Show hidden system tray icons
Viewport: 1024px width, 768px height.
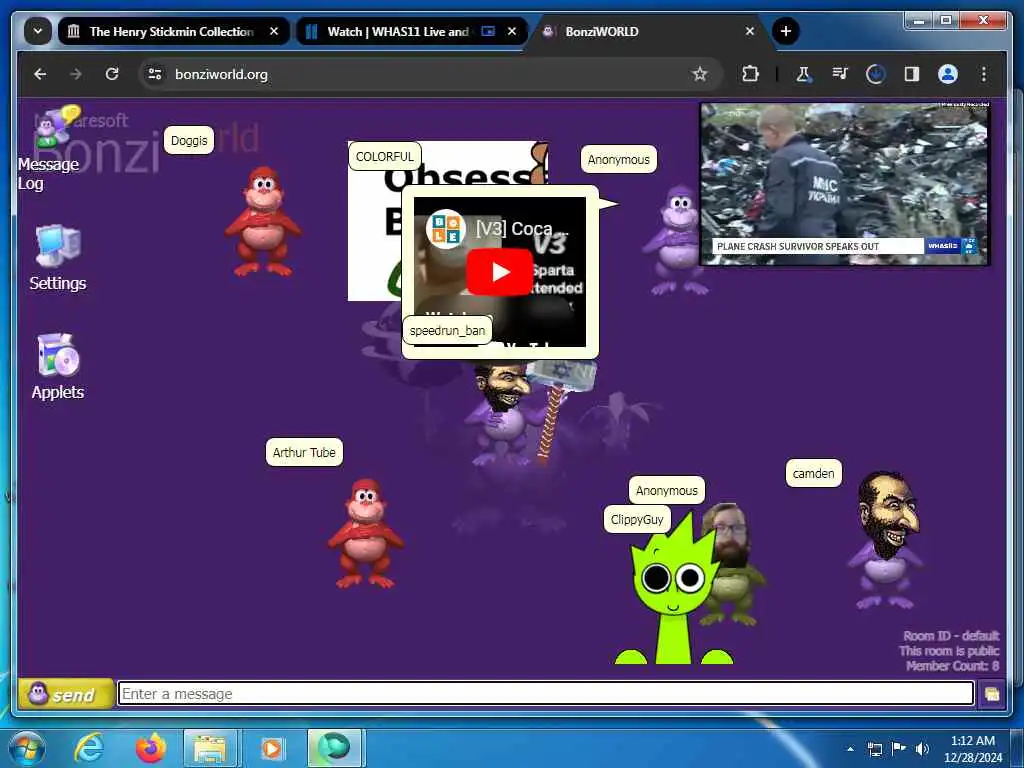[850, 749]
